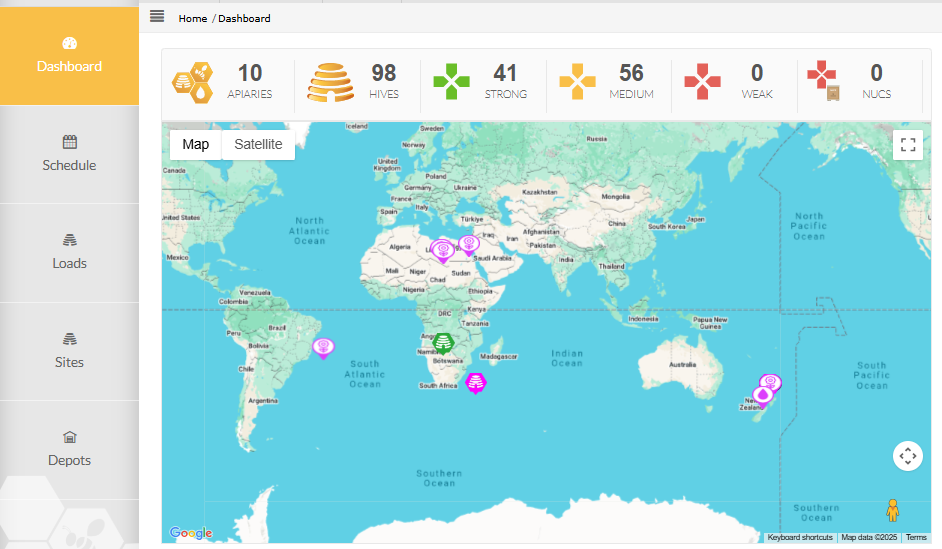Click the green hive marker in Namibia

click(x=443, y=343)
